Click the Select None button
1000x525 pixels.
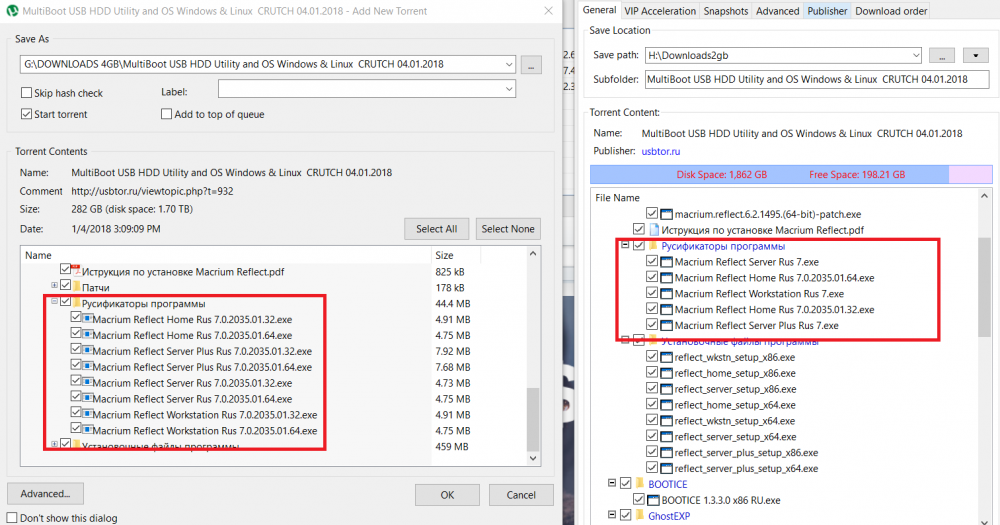point(508,229)
